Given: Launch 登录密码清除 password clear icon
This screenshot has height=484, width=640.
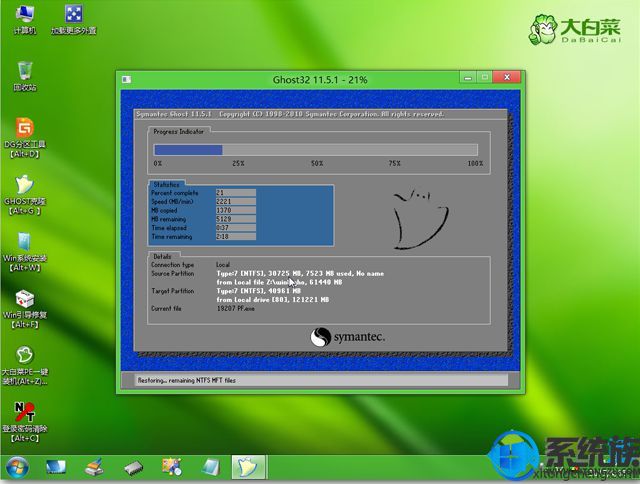Looking at the screenshot, I should (25, 422).
